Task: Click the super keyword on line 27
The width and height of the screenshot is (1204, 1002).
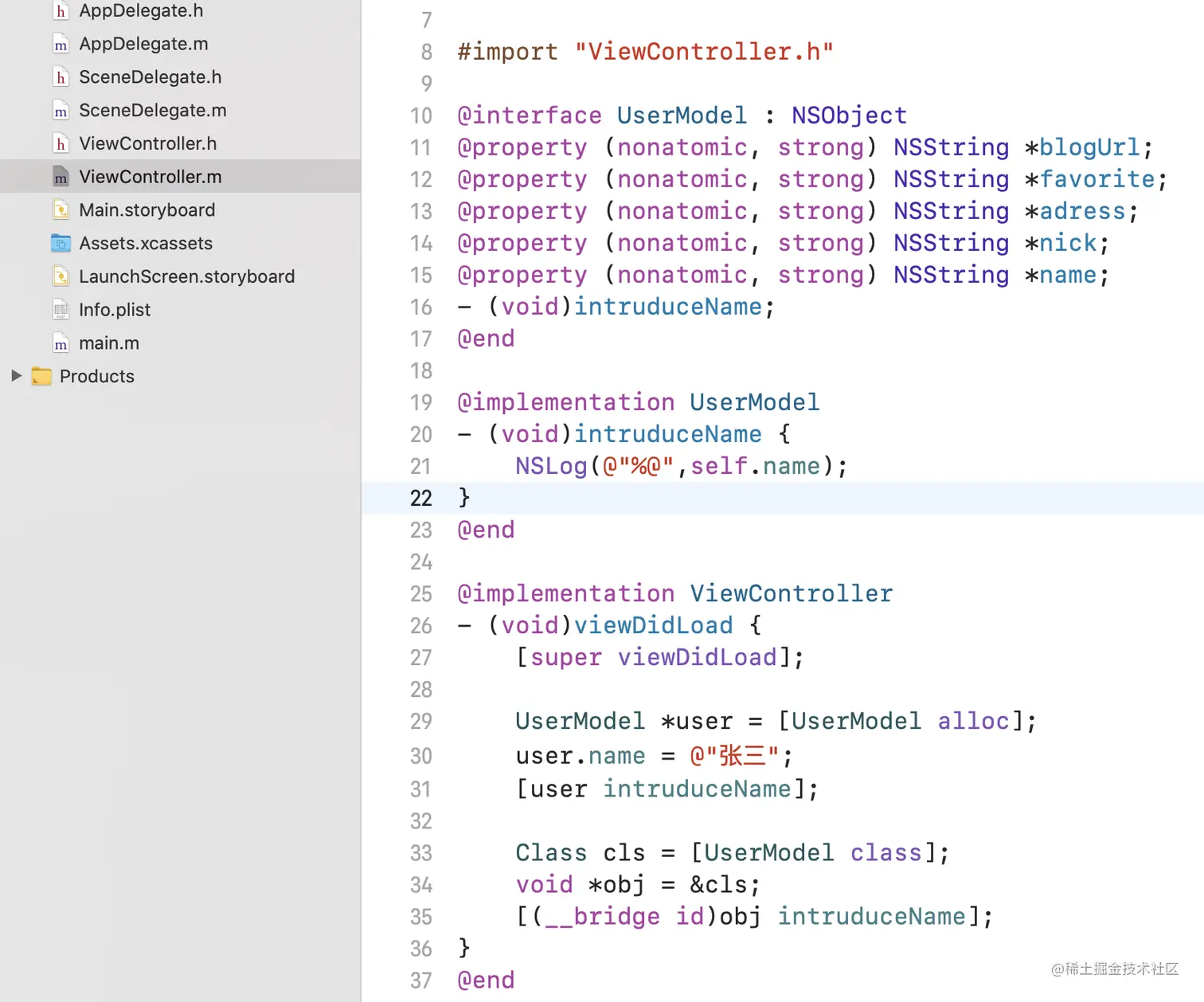Action: click(x=566, y=657)
